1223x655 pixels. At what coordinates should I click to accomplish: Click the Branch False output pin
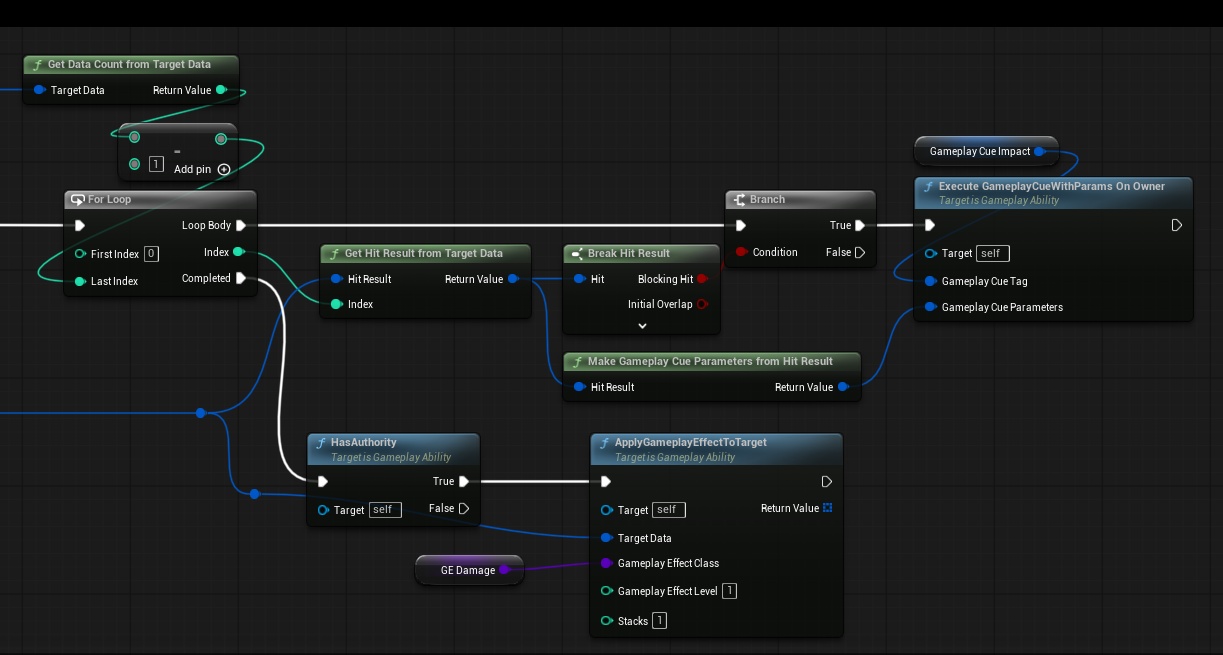coord(860,252)
